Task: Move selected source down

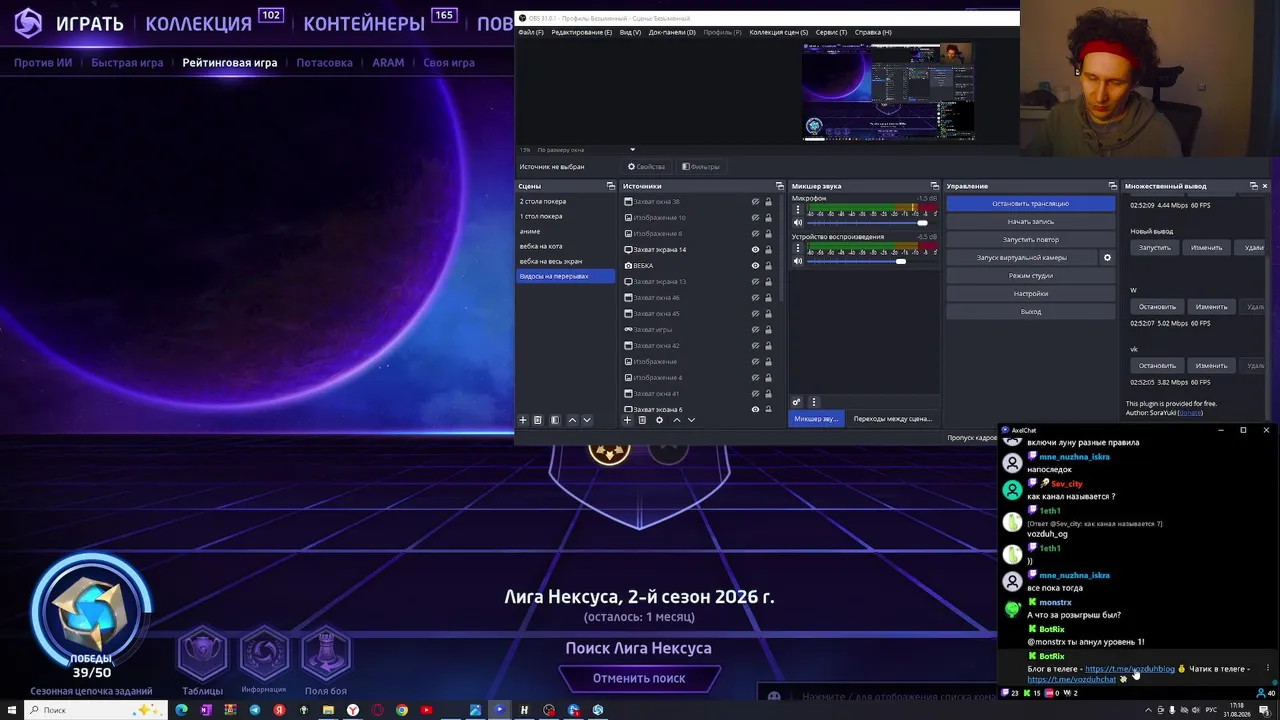Action: click(691, 420)
